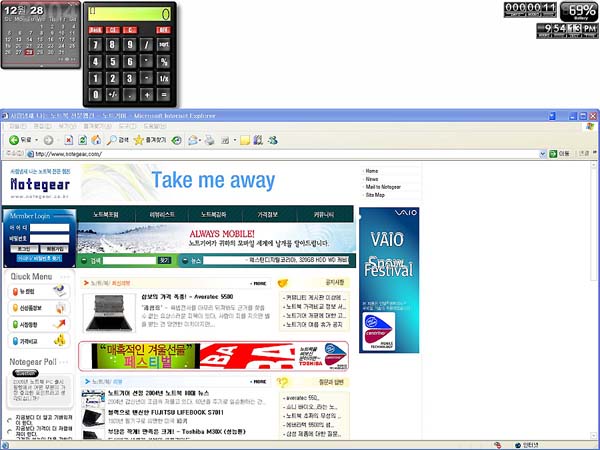This screenshot has width=600, height=450.
Task: Open the VAIO Snow Festival banner ad
Action: coord(389,280)
